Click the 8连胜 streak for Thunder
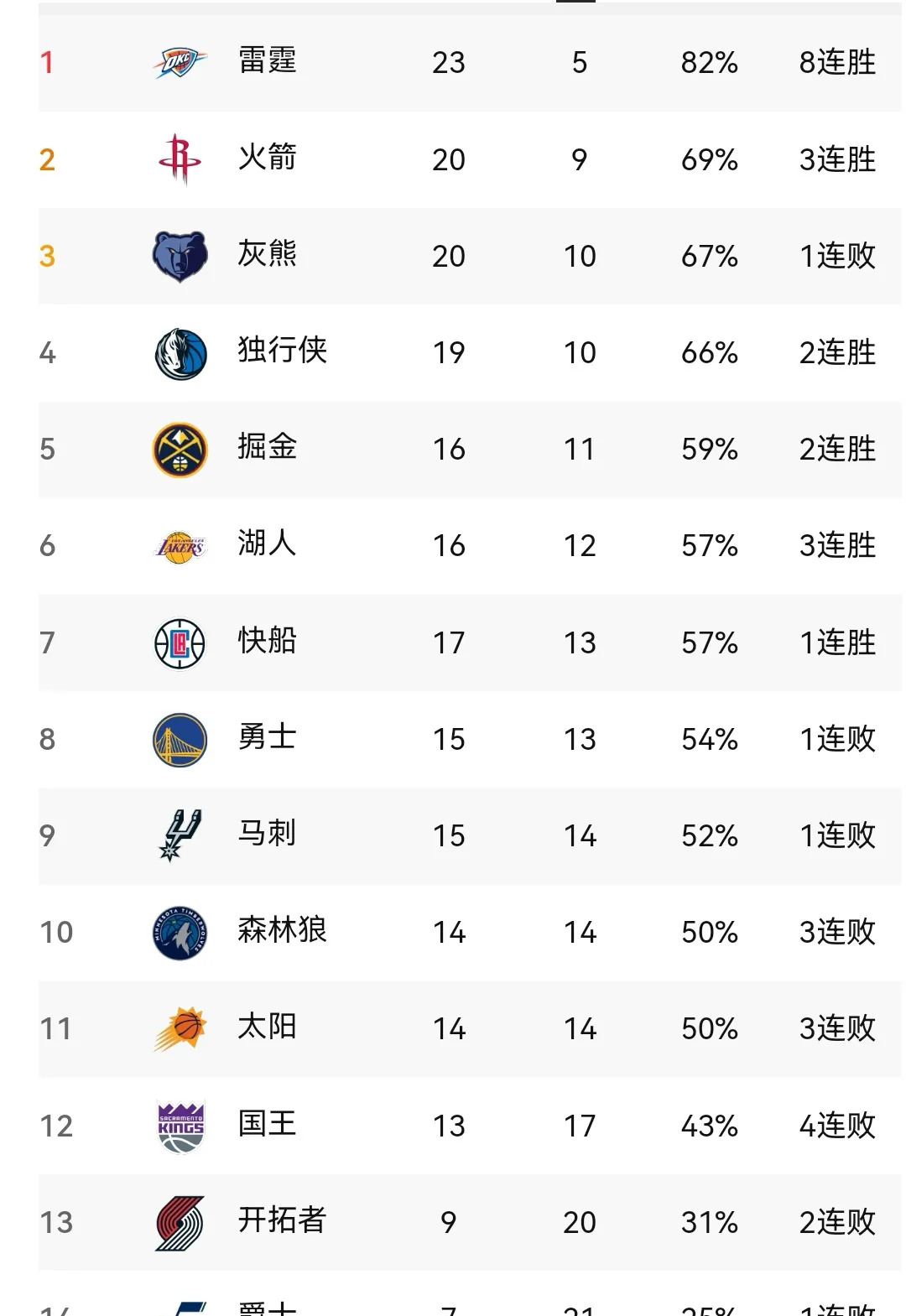Viewport: 906px width, 1316px height. point(836,63)
